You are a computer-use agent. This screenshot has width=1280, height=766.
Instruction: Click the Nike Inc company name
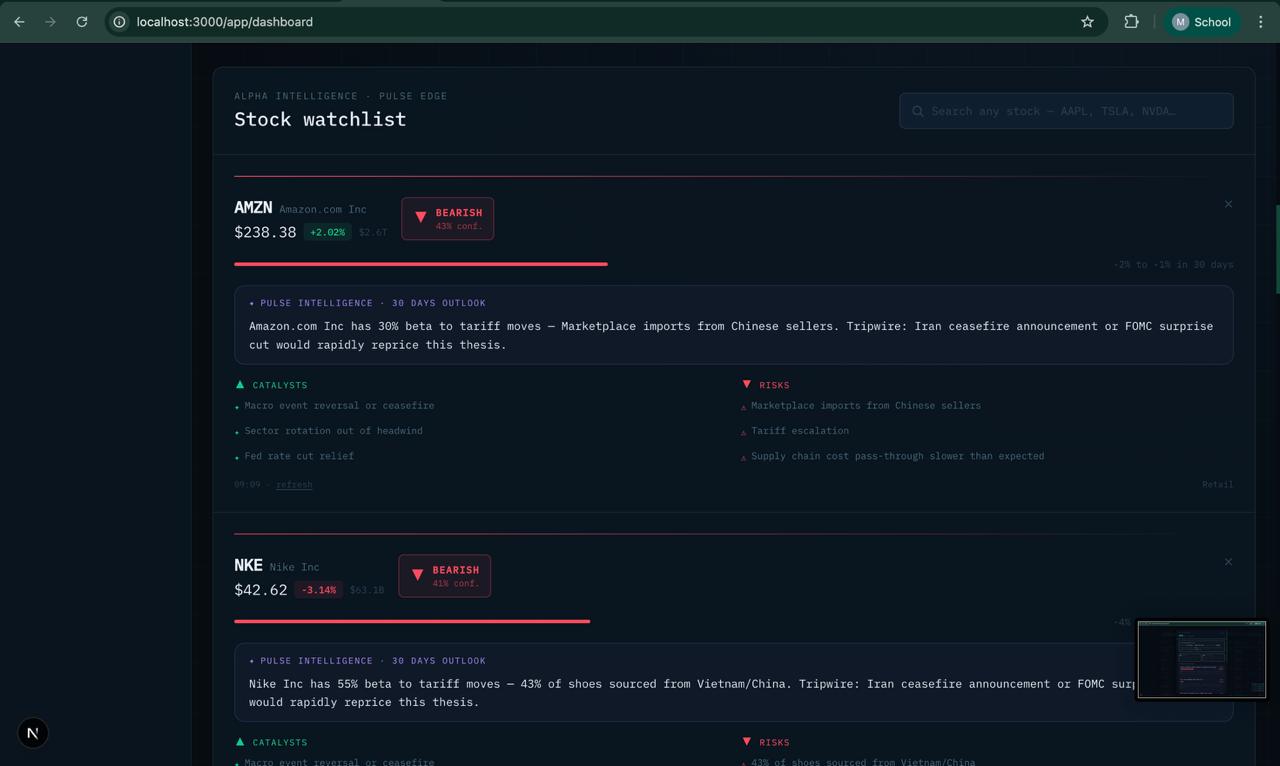pyautogui.click(x=294, y=567)
